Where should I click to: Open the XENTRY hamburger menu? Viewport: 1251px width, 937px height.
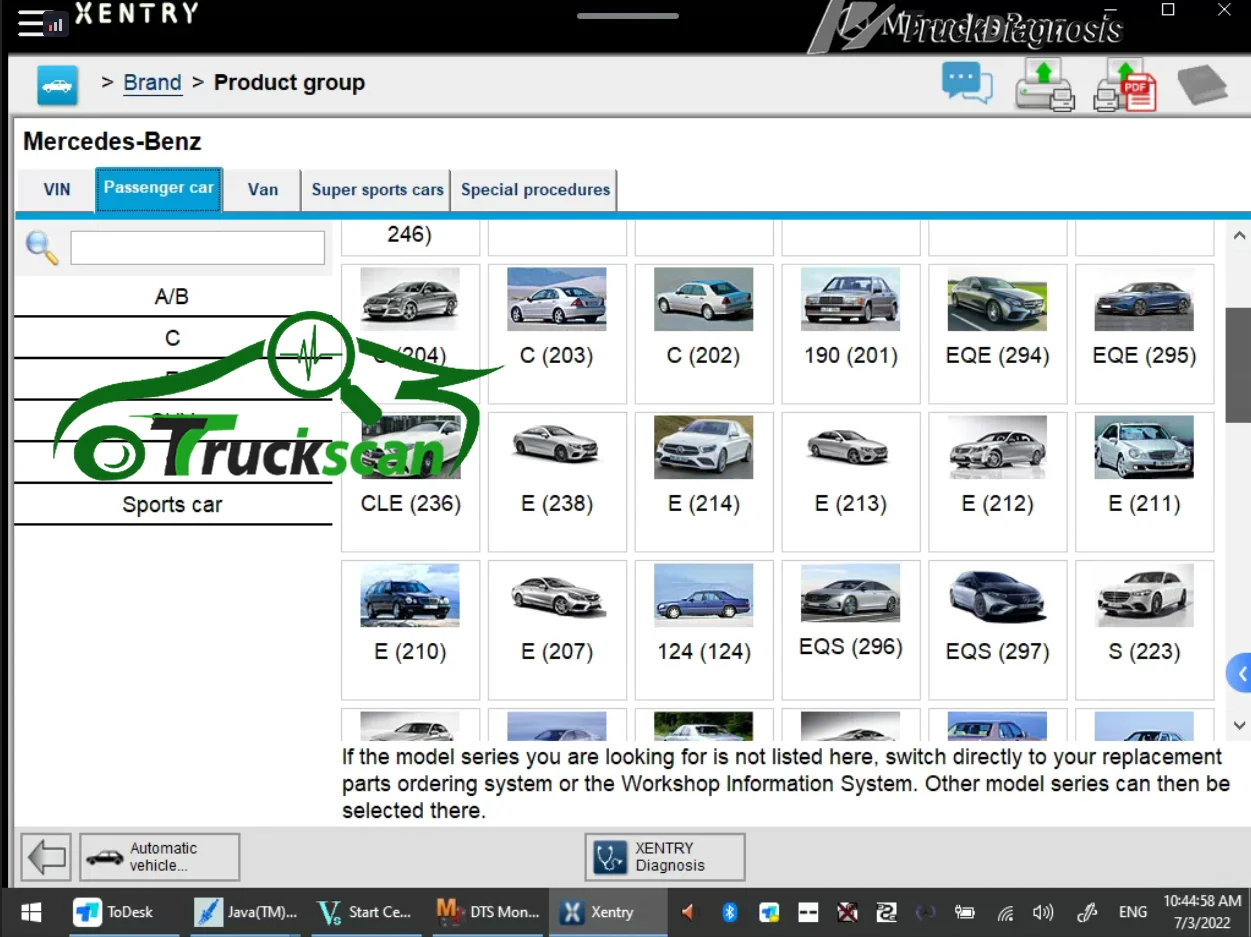click(x=32, y=23)
